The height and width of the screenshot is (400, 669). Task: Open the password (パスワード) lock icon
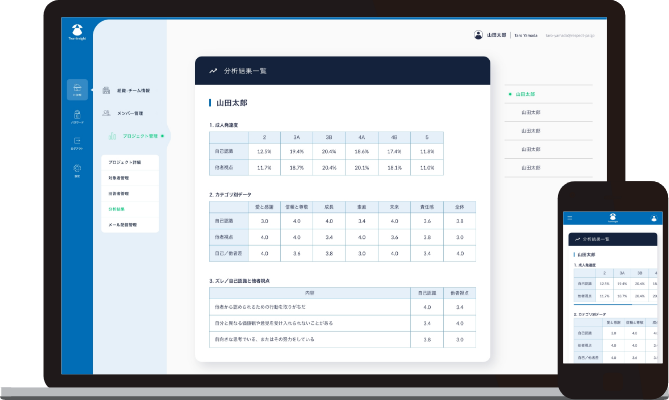tap(77, 116)
